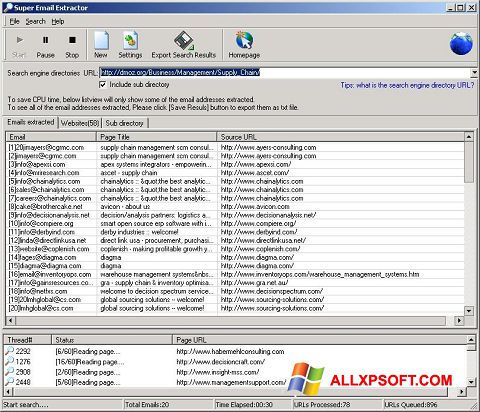The width and height of the screenshot is (480, 412).
Task: Click email list horizontal scroll right arrow
Action: point(460,320)
